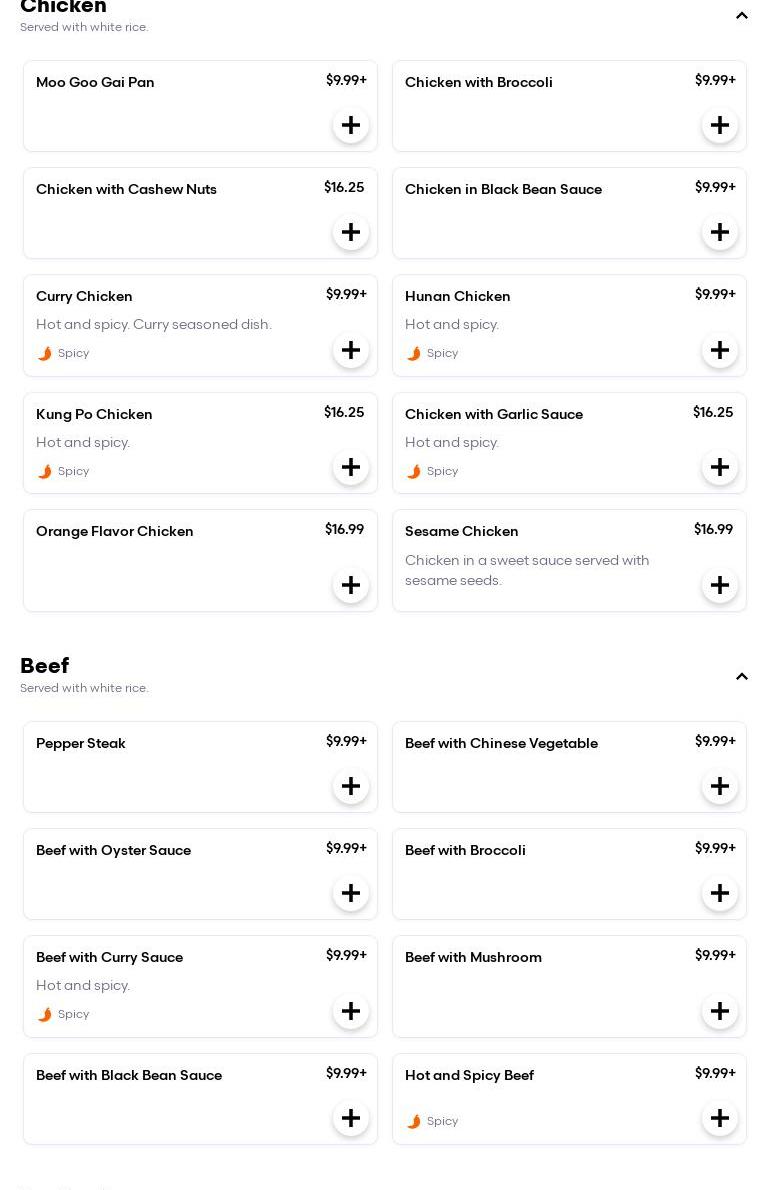Add Pepper Steak to cart
This screenshot has width=770, height=1190.
click(x=351, y=787)
